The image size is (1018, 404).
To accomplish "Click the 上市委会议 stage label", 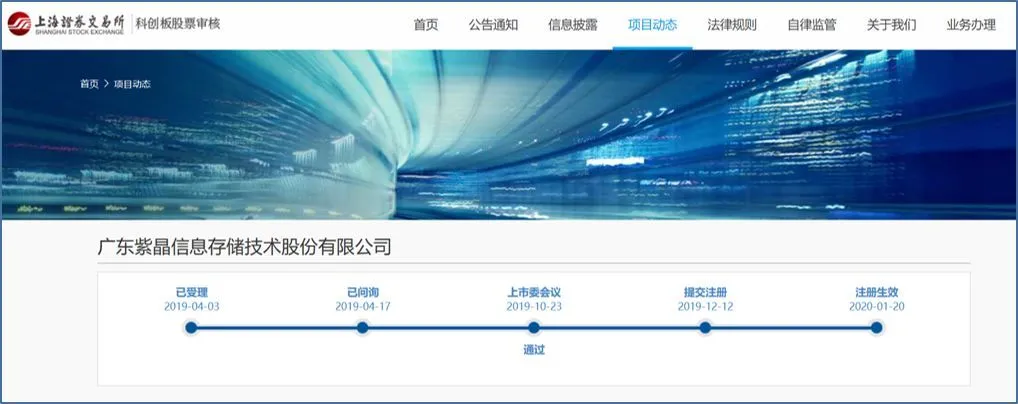I will (534, 293).
